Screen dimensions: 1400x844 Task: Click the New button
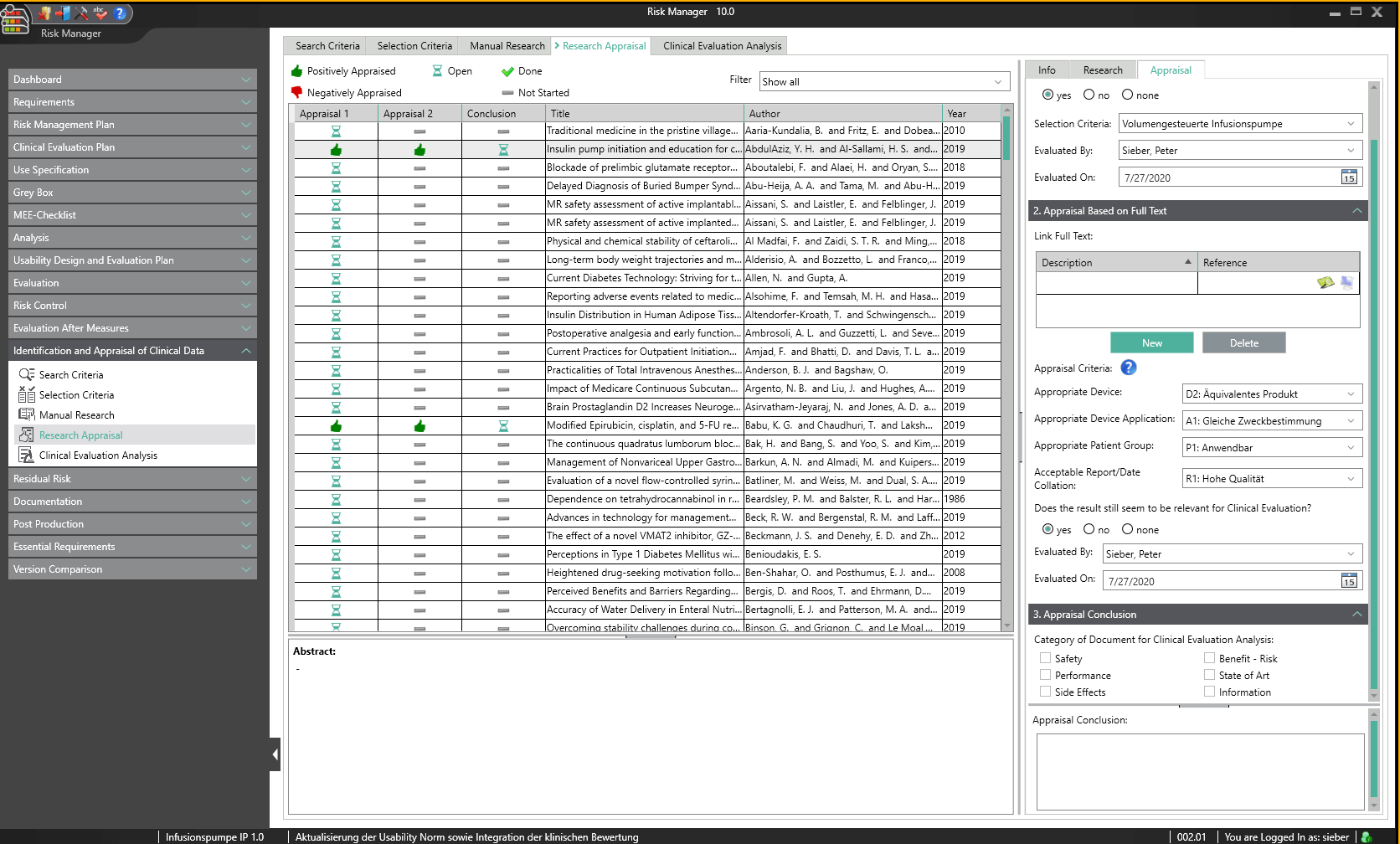[1151, 342]
